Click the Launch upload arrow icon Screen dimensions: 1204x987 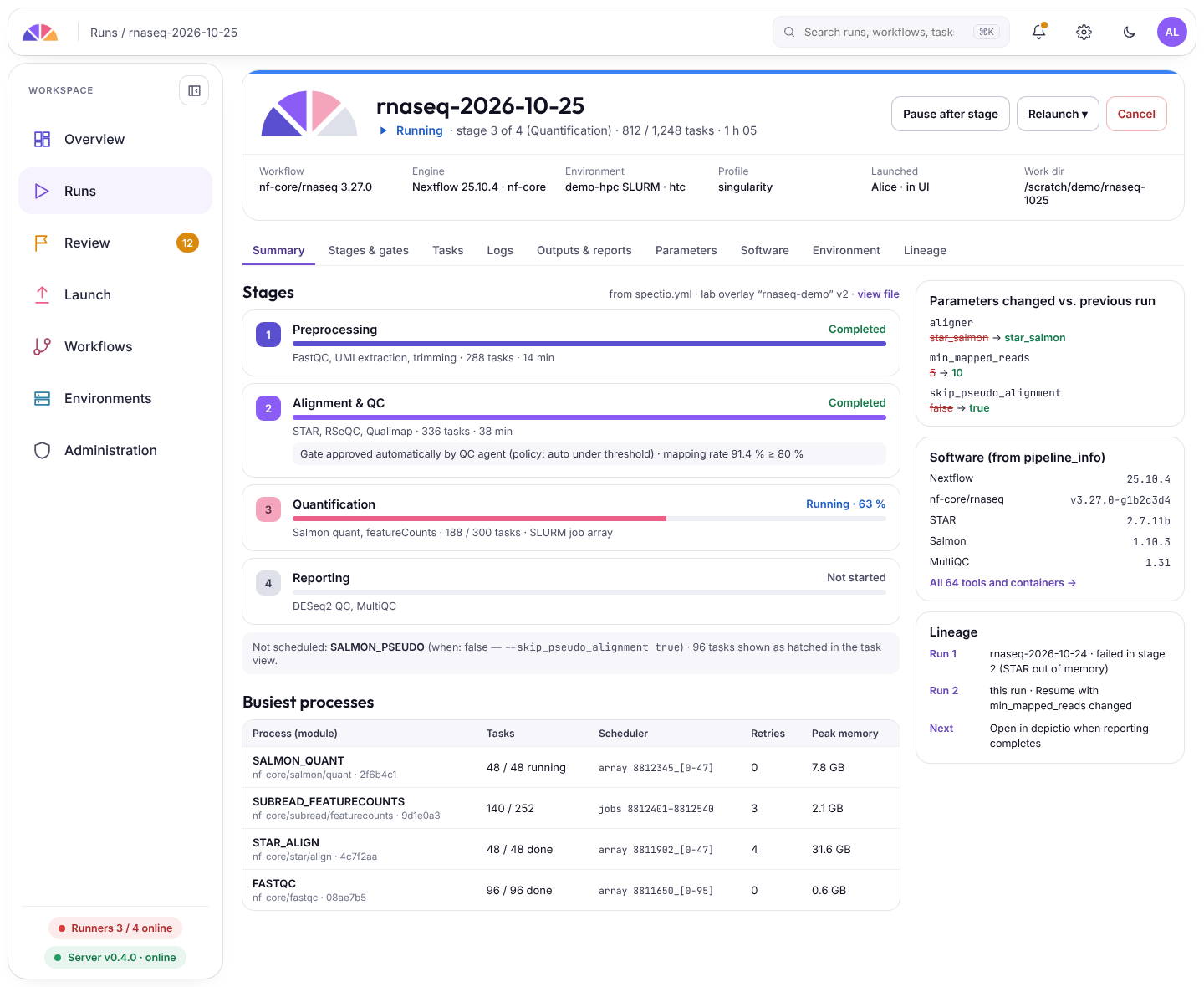[42, 294]
